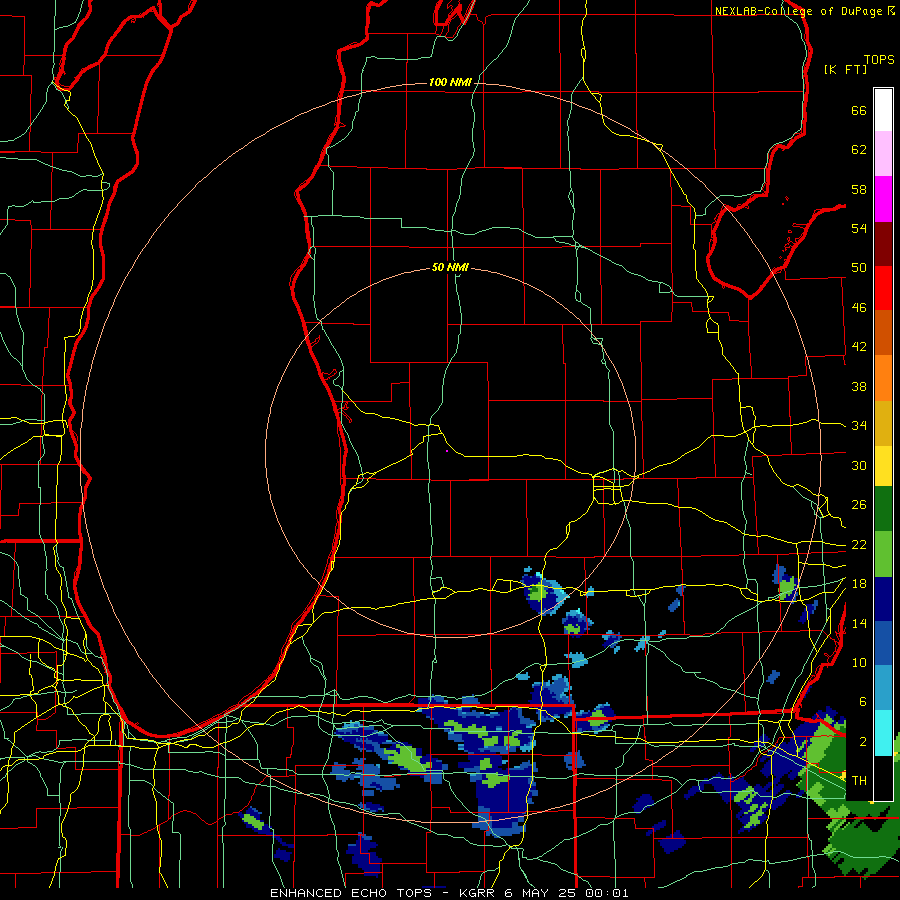Click the legend value "42"
Image resolution: width=900 pixels, height=900 pixels.
(x=859, y=347)
